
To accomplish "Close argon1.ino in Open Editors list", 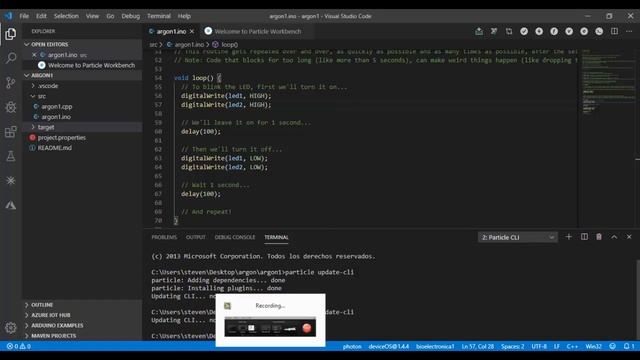I will (x=34, y=55).
